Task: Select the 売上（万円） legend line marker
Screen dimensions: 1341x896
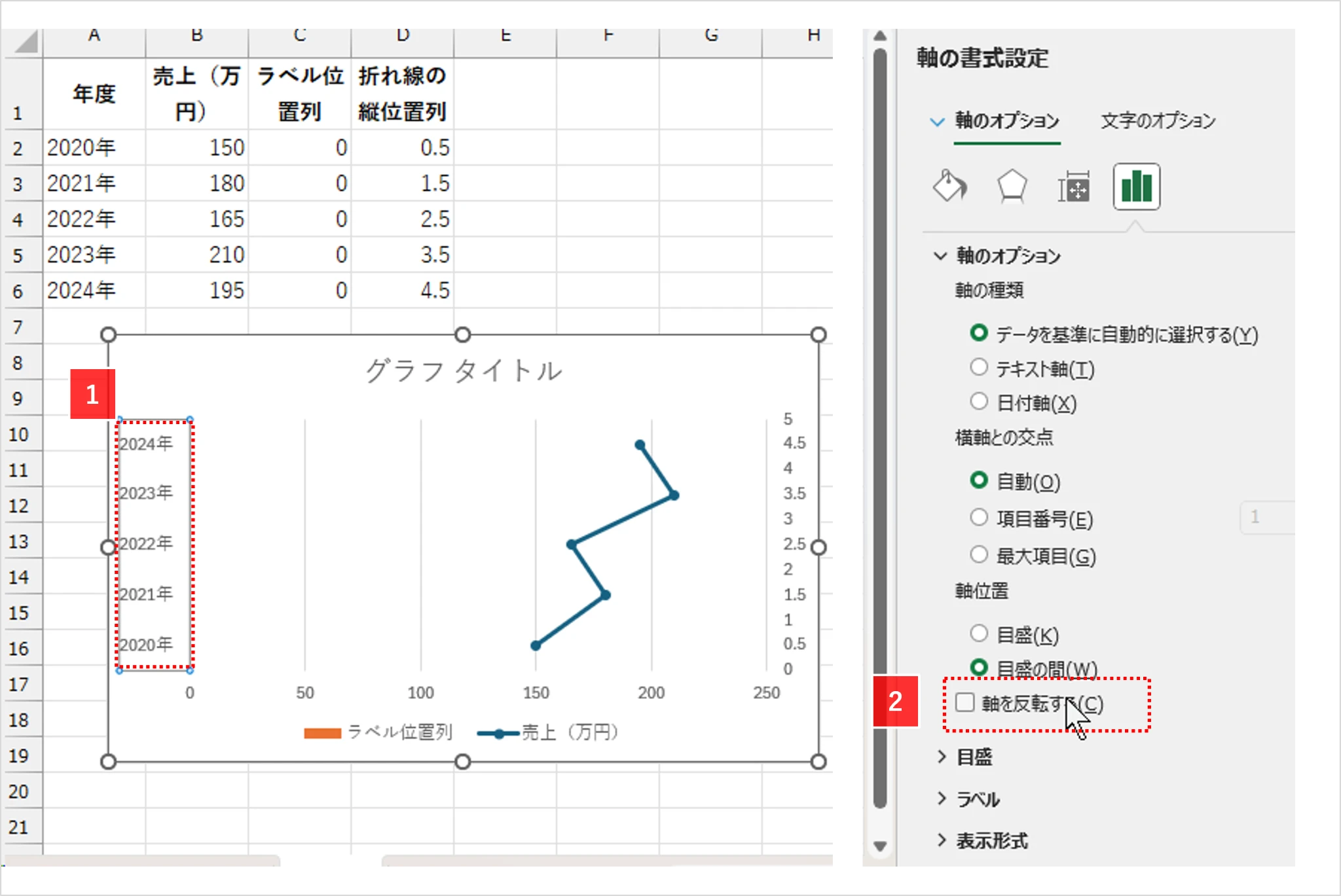Action: click(x=500, y=733)
